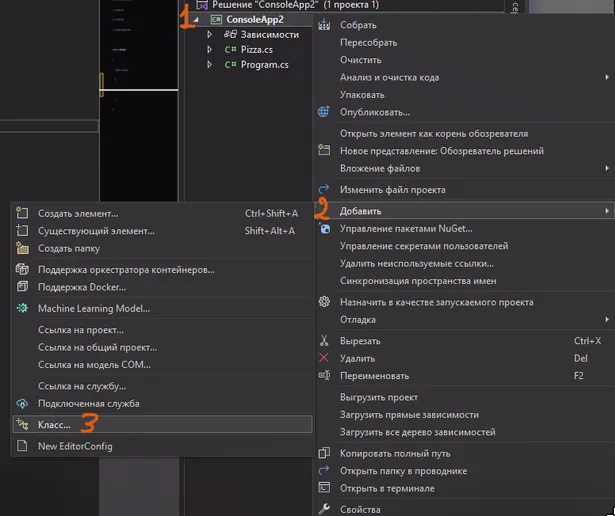Collapse the ConsoleApp2 project node

(x=195, y=20)
